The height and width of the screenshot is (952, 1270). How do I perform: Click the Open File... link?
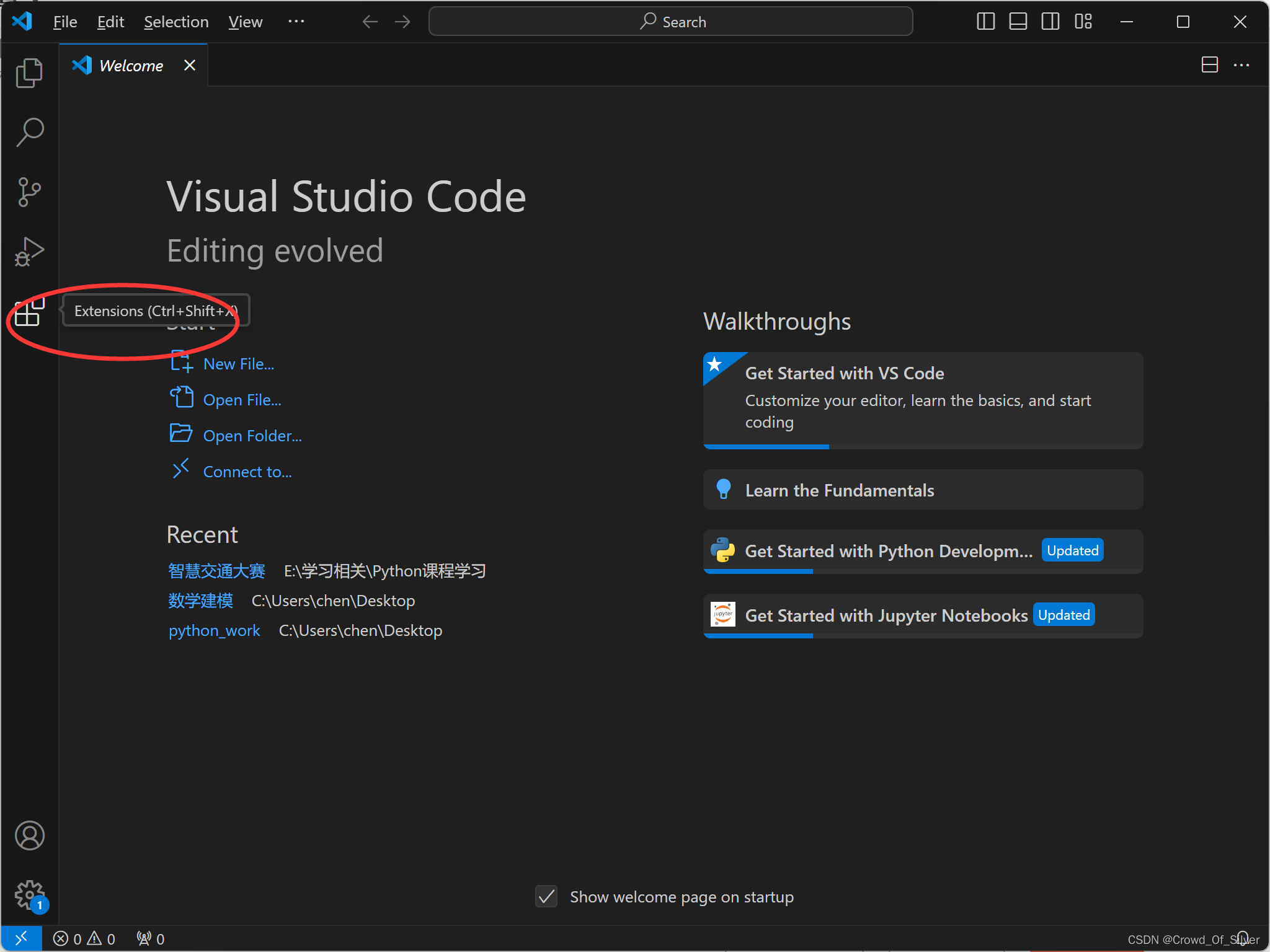[242, 400]
